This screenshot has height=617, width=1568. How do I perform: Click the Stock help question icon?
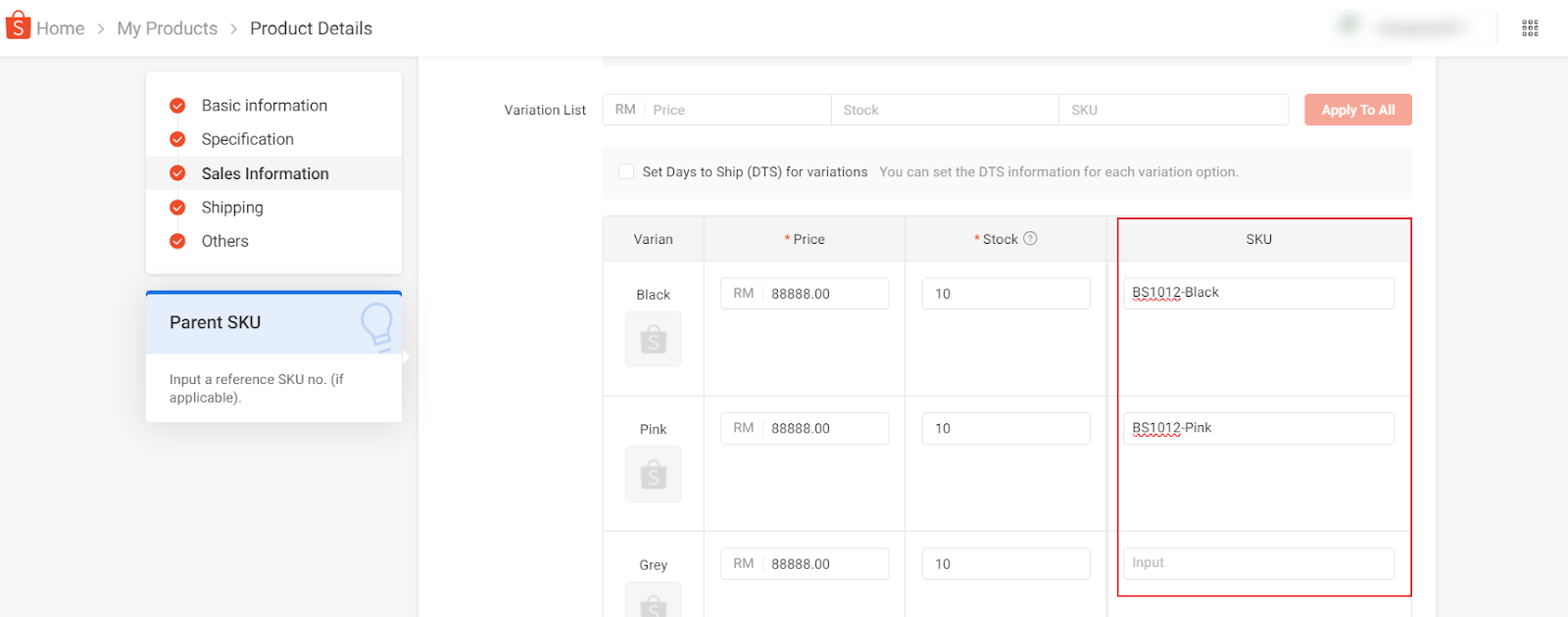coord(1030,239)
